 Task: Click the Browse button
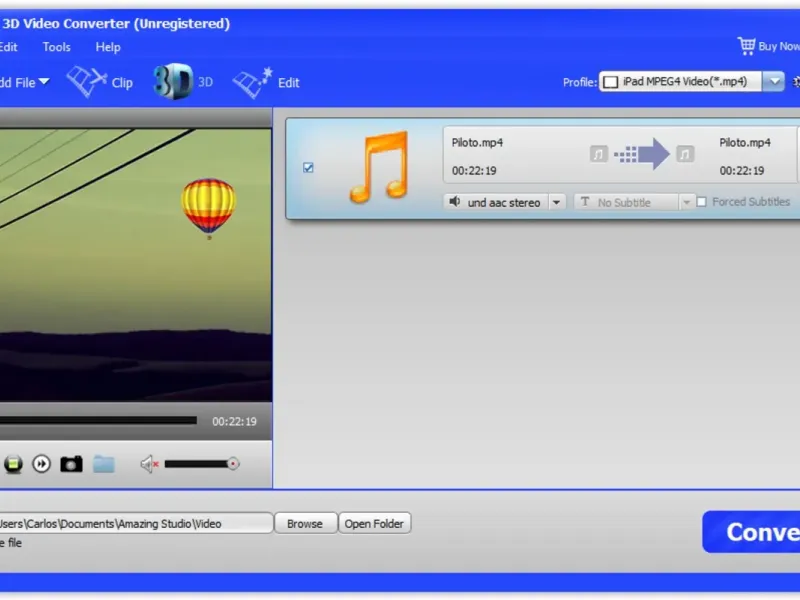click(305, 523)
